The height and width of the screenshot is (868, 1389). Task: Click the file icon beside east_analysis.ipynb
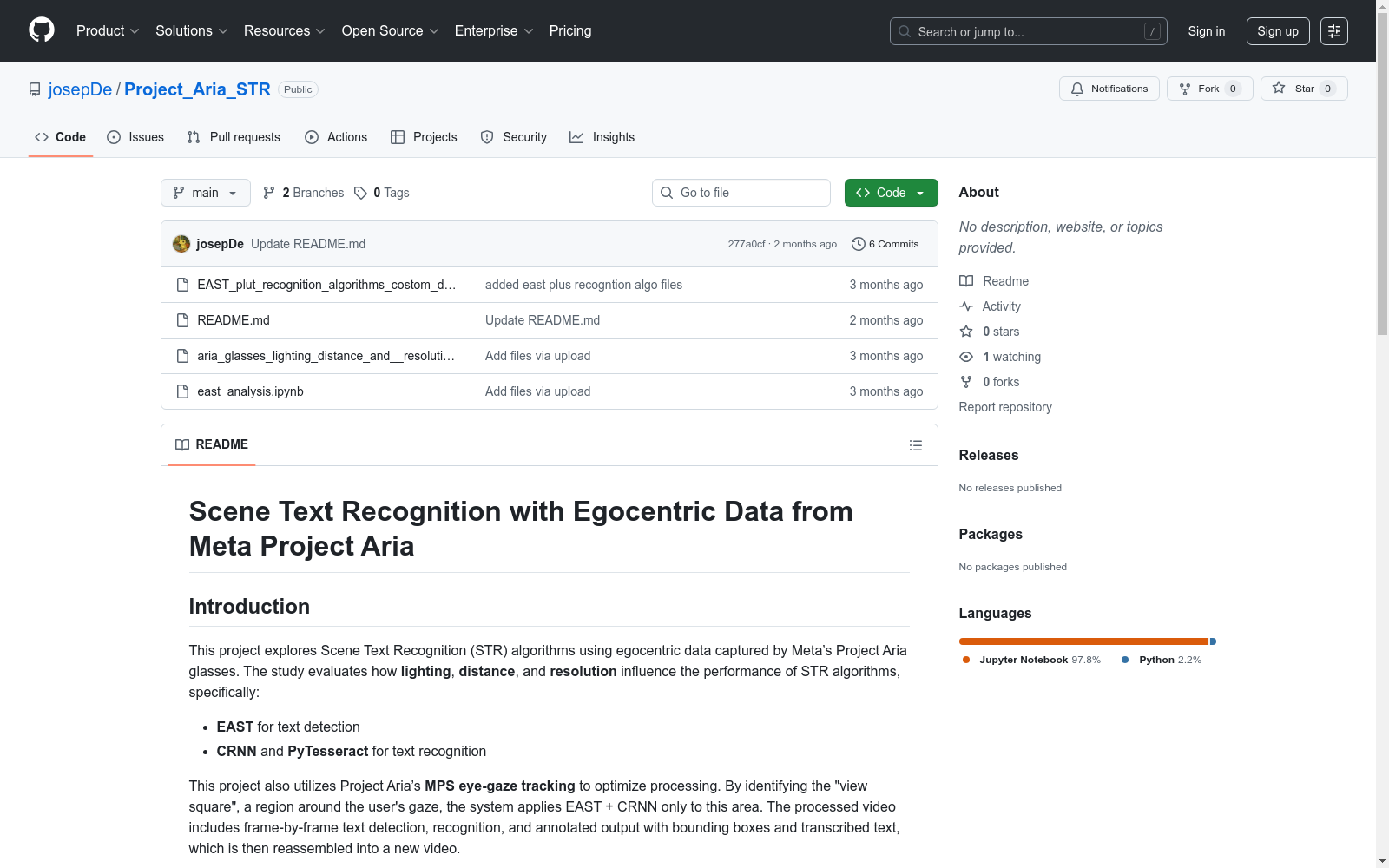pyautogui.click(x=182, y=391)
